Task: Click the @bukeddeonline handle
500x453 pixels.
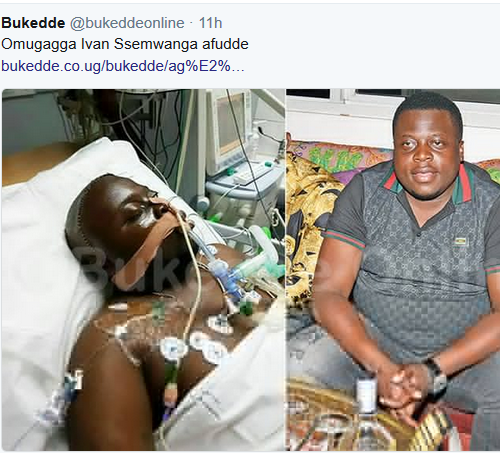Action: (127, 23)
